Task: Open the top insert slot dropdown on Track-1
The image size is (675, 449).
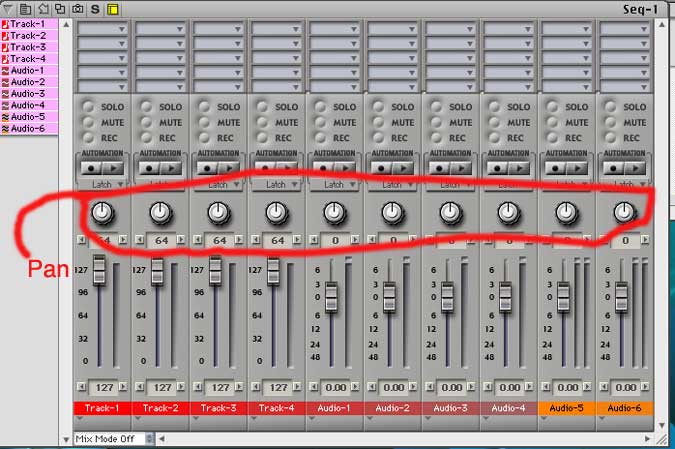Action: click(103, 30)
